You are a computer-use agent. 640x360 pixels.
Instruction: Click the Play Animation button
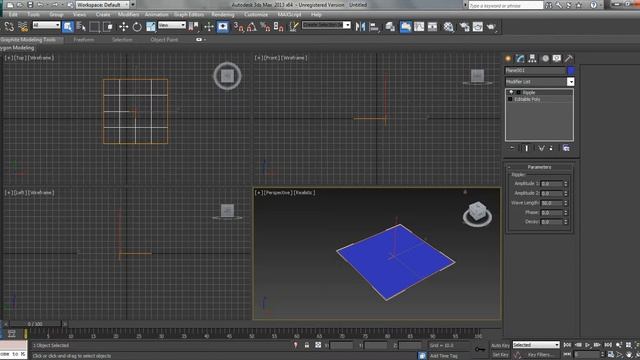588,345
